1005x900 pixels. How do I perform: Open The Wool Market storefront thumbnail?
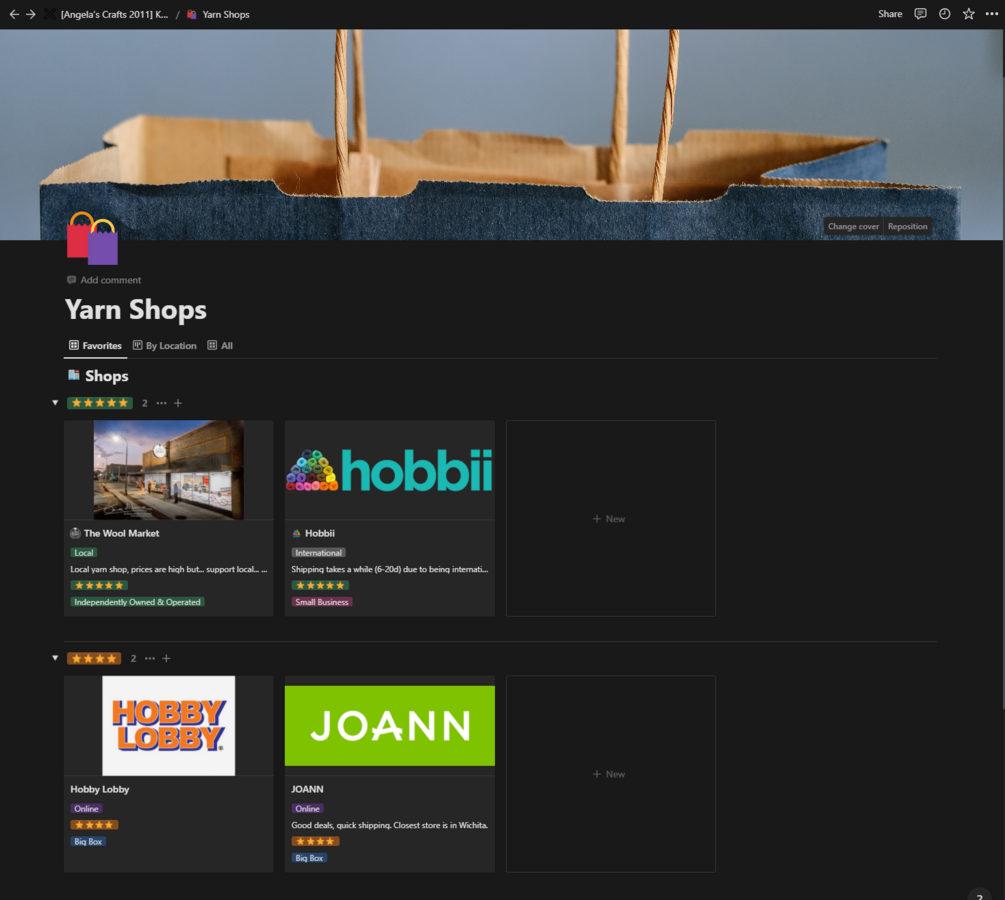(x=169, y=470)
